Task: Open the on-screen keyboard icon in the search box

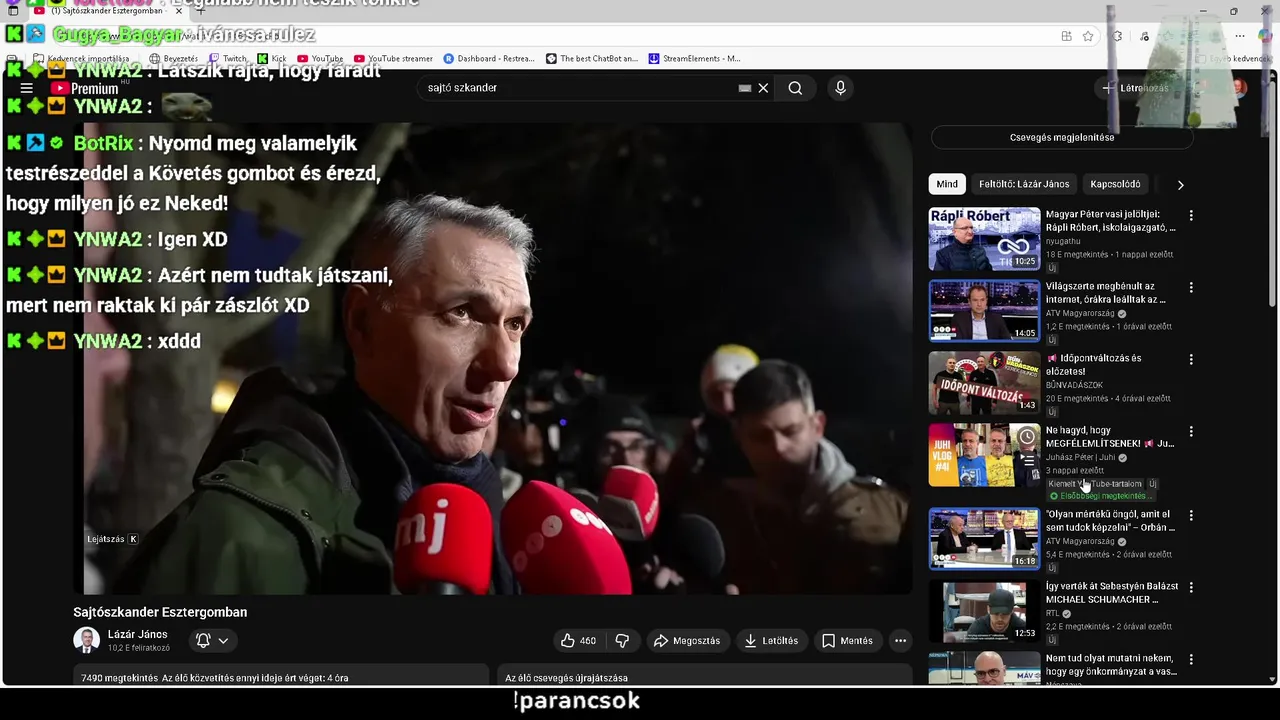Action: pos(745,88)
